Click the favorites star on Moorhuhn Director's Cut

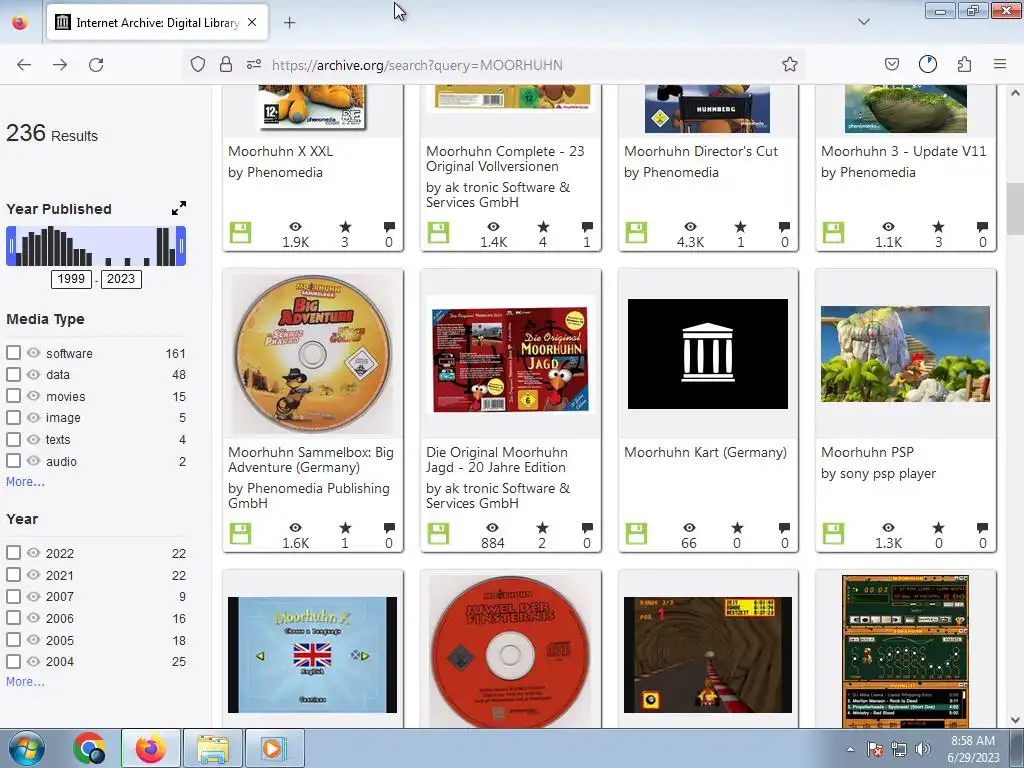click(x=740, y=227)
